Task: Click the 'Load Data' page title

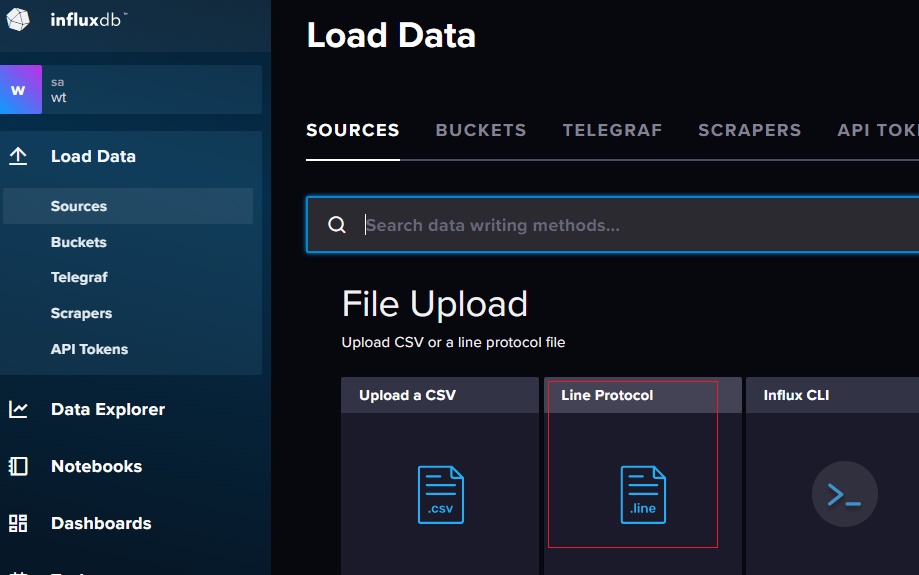Action: pos(391,35)
